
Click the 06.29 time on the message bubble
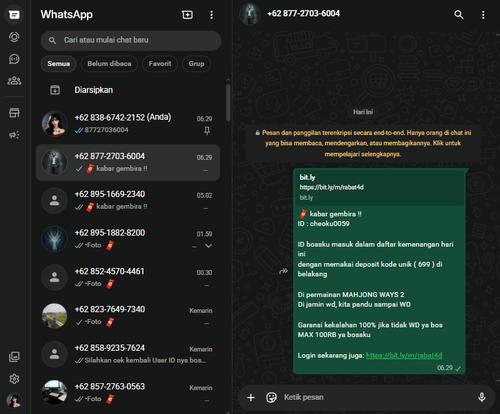(445, 368)
